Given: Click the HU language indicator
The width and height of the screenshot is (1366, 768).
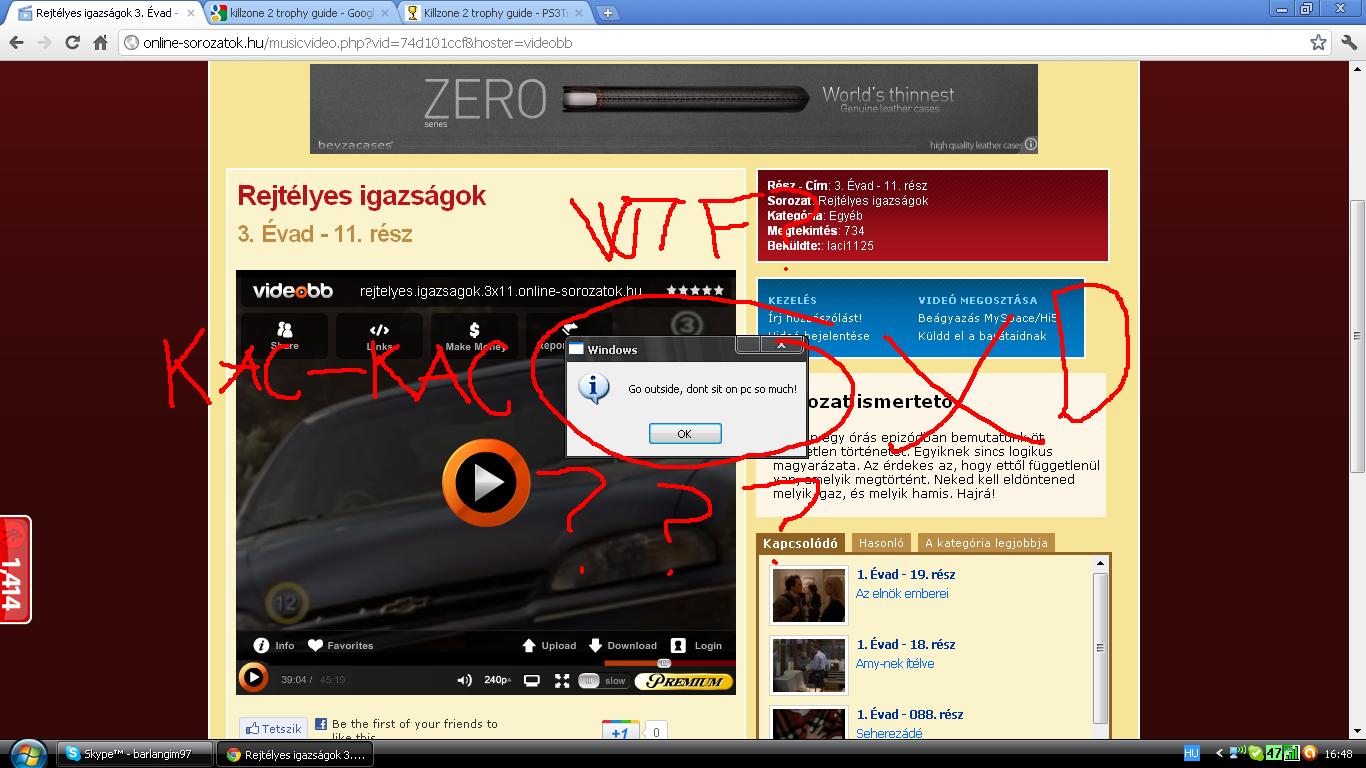Looking at the screenshot, I should pos(1191,753).
